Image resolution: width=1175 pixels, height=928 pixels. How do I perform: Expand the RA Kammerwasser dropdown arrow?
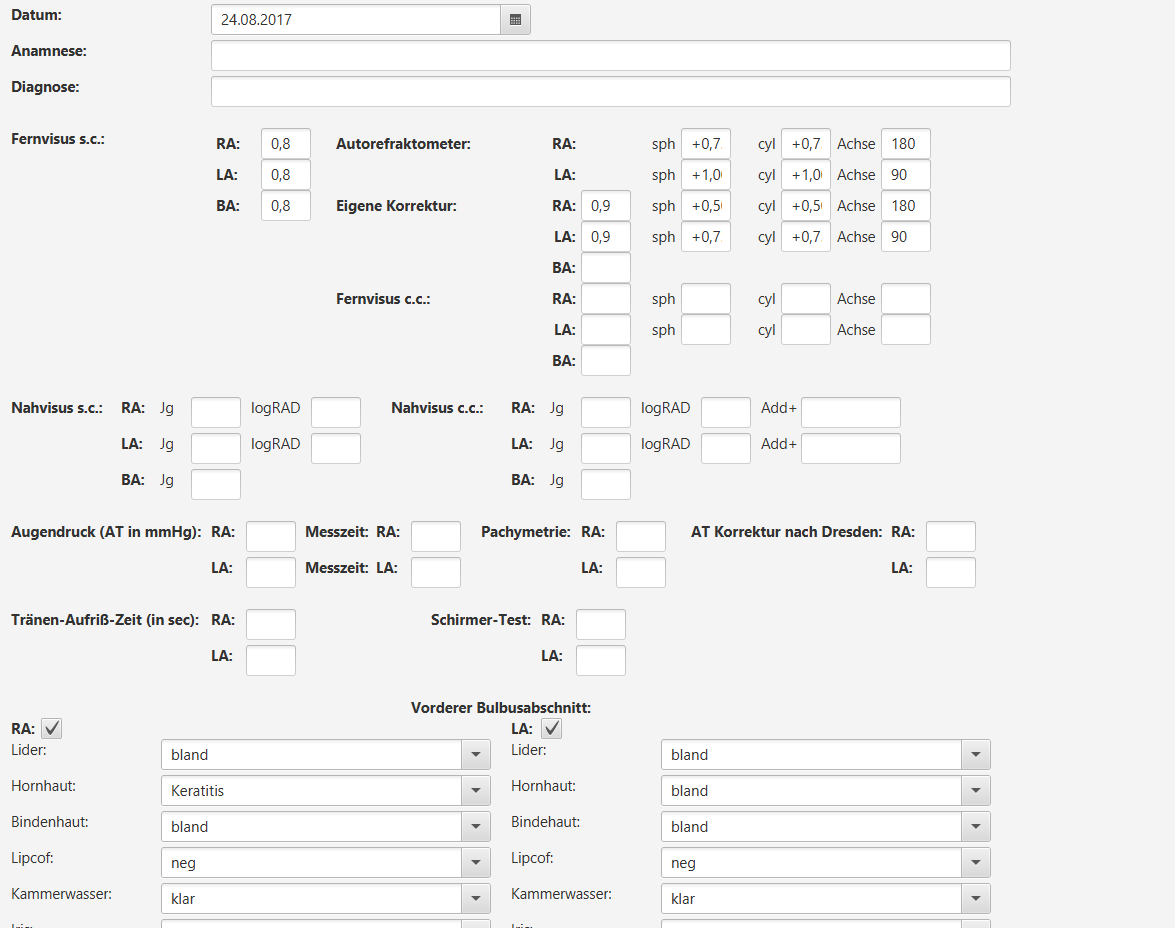coord(476,899)
